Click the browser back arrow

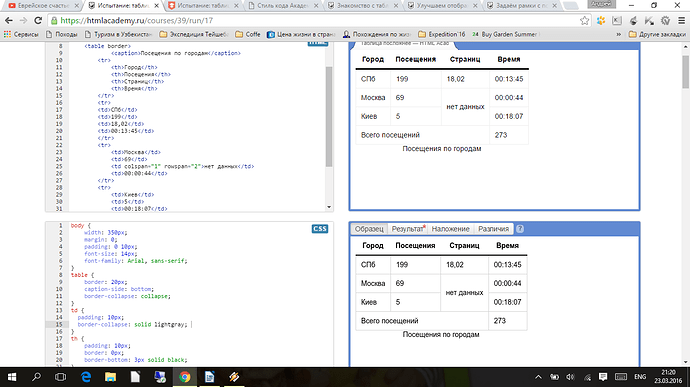point(8,21)
